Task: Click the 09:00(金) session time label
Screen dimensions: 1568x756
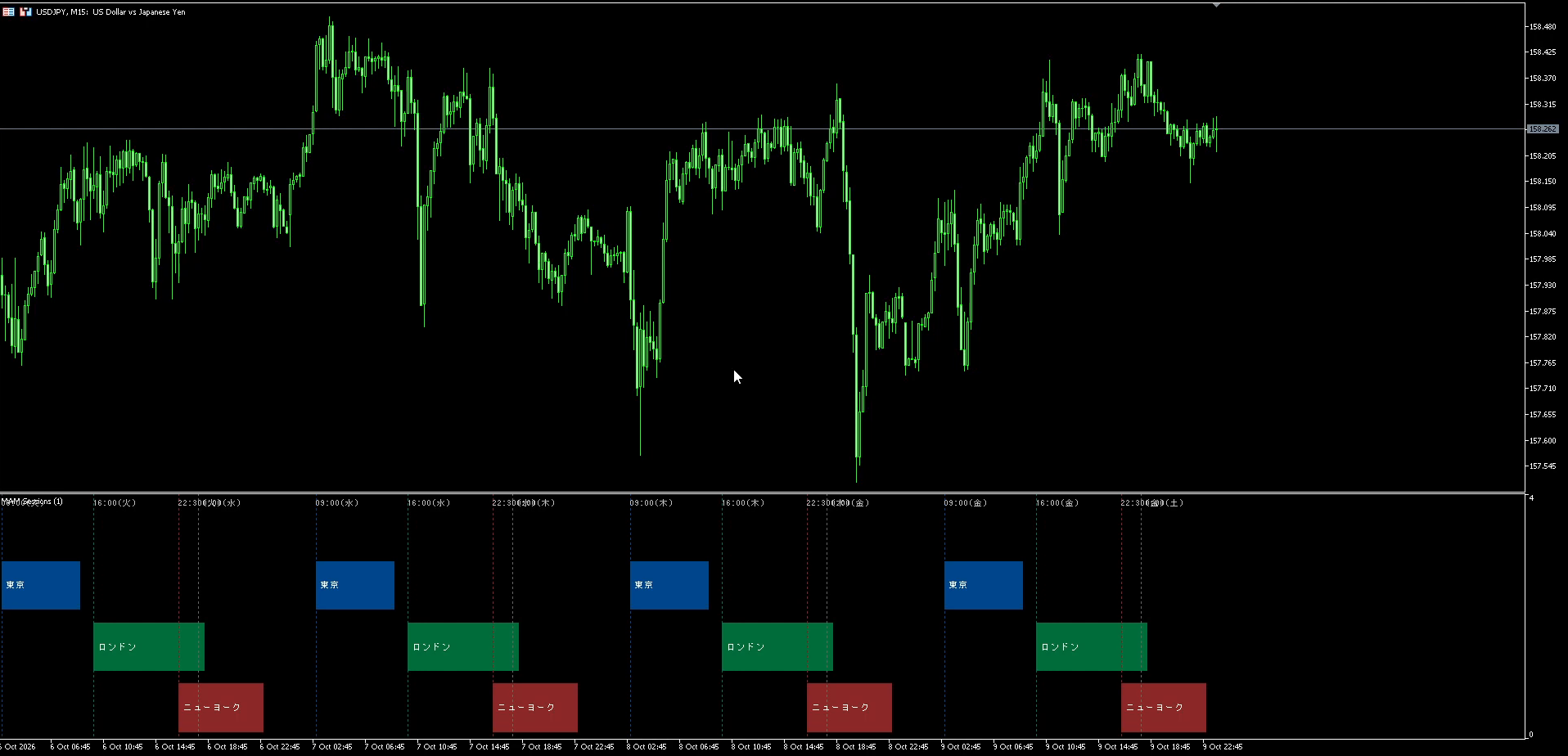Action: coord(966,503)
